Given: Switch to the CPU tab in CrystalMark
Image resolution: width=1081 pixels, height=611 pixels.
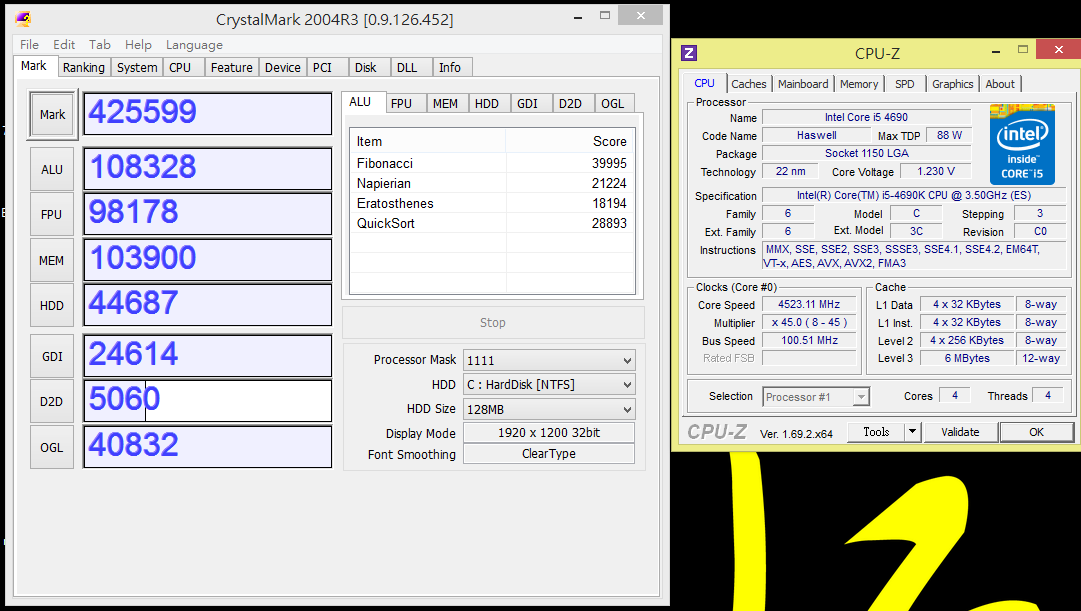Looking at the screenshot, I should pos(181,68).
